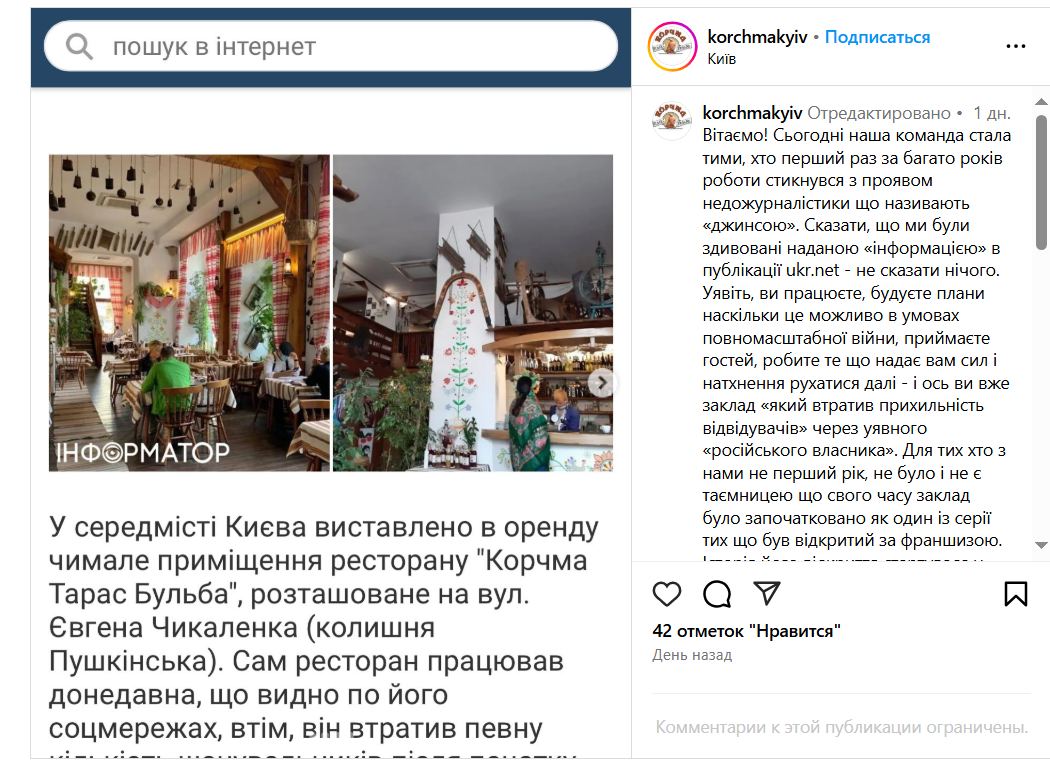Click the пошук в інтернет search field
Viewport: 1050px width, 768px height.
click(x=331, y=47)
